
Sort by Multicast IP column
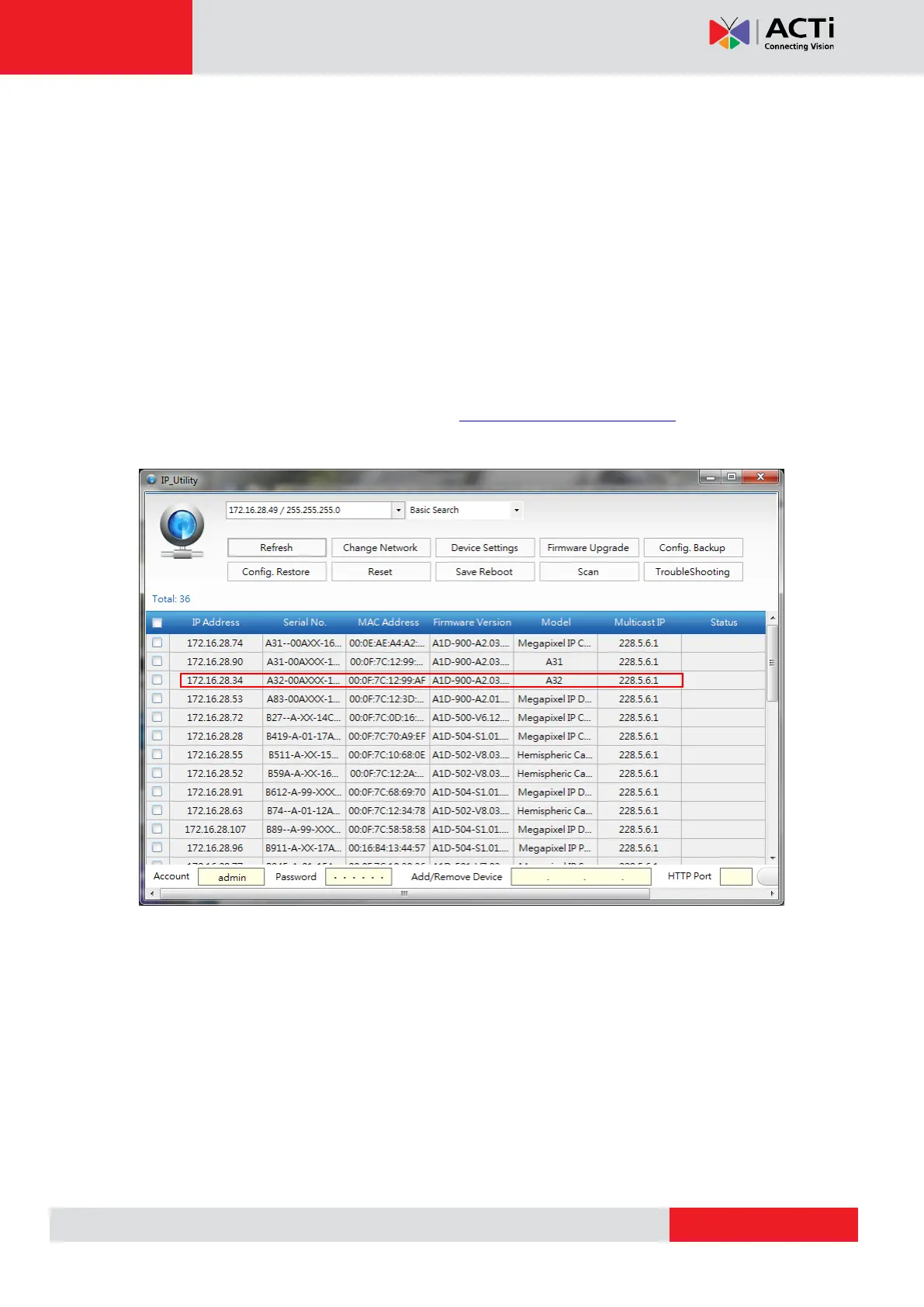point(639,622)
